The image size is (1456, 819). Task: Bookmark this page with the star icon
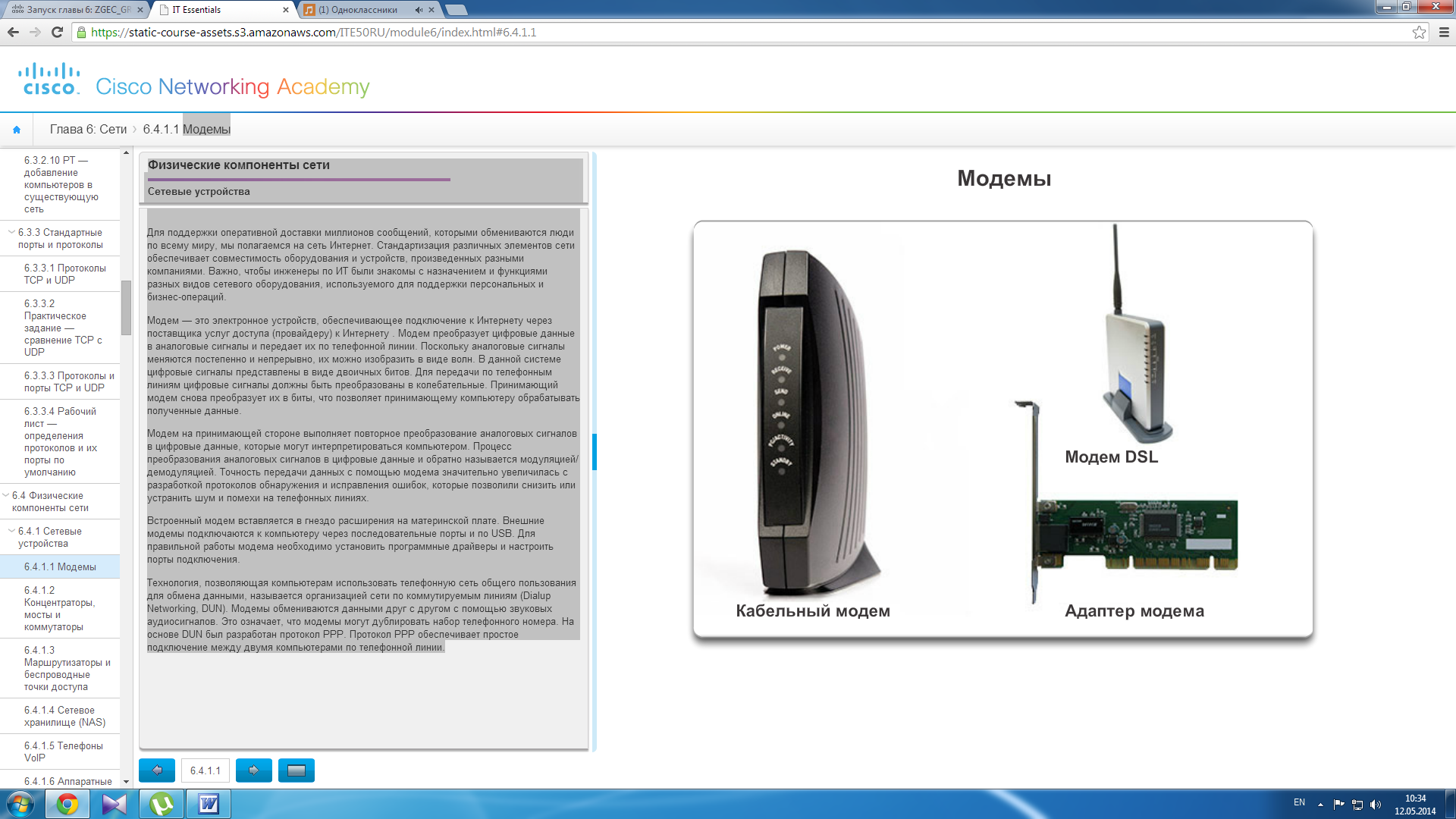[1419, 32]
